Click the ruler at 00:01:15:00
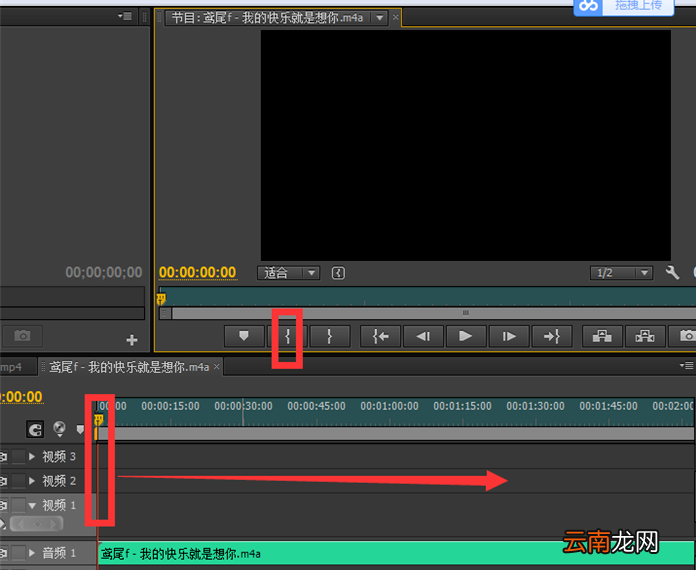 point(463,406)
